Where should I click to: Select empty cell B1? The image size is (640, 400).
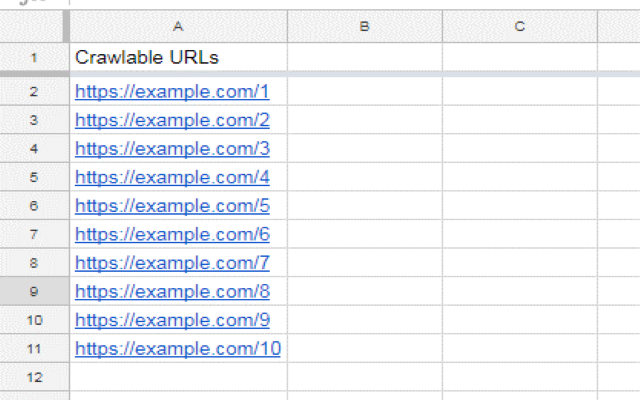(x=365, y=58)
